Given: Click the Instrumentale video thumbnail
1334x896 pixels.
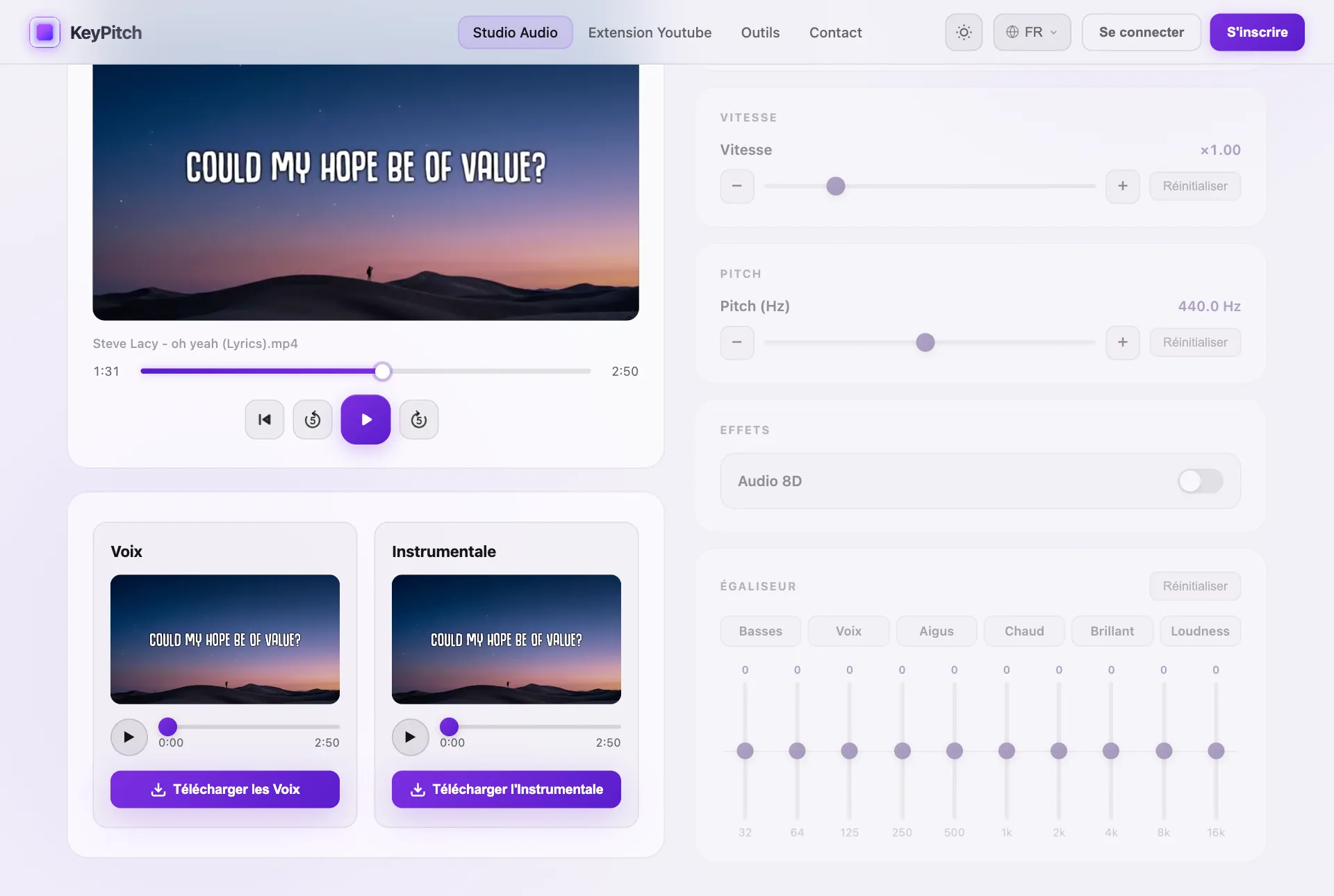Looking at the screenshot, I should tap(507, 639).
